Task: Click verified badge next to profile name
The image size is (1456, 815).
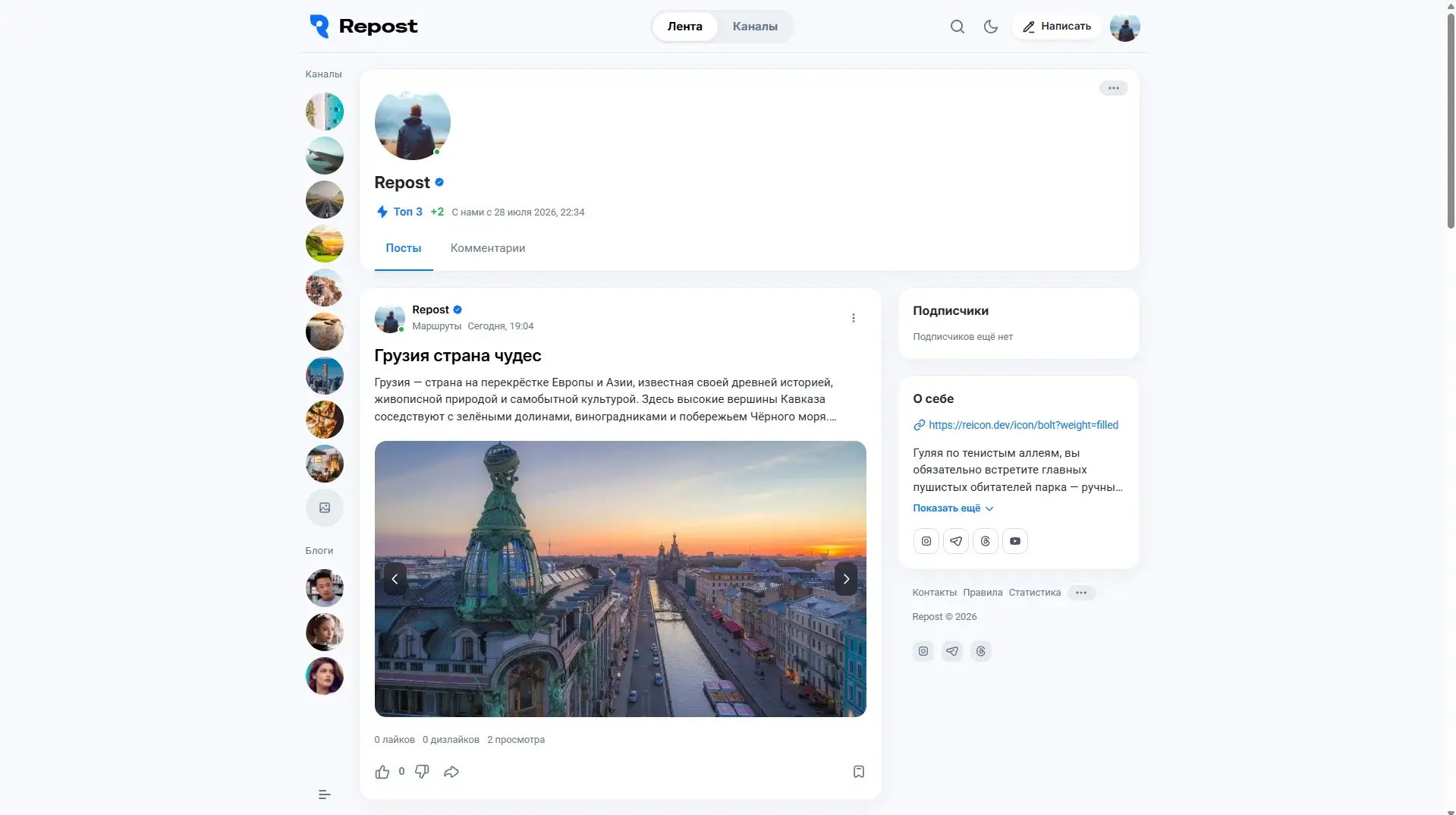Action: coord(439,182)
